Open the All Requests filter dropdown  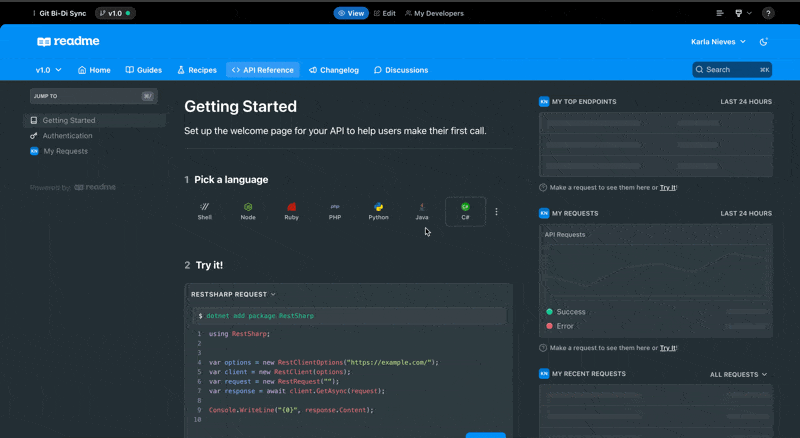pos(738,374)
